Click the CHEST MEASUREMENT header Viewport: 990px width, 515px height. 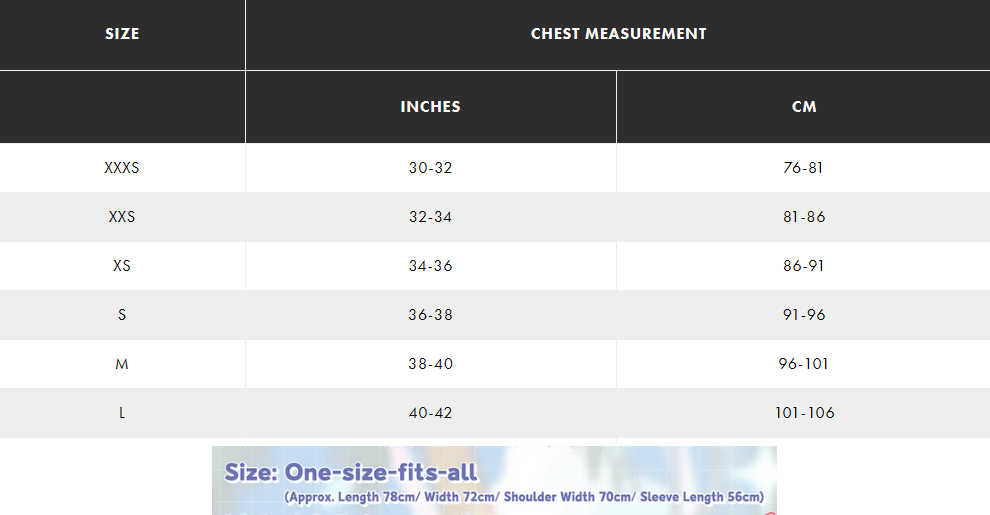coord(618,34)
